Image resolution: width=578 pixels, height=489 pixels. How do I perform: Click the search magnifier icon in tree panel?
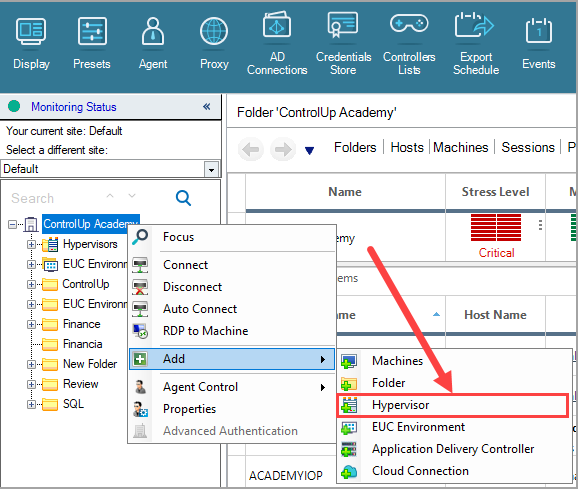pyautogui.click(x=183, y=198)
